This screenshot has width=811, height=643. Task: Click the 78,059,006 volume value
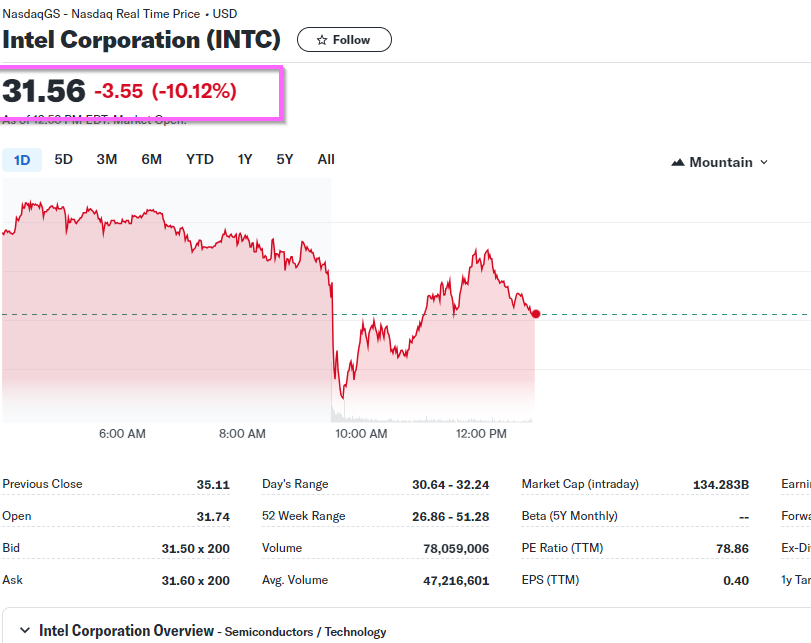(456, 549)
